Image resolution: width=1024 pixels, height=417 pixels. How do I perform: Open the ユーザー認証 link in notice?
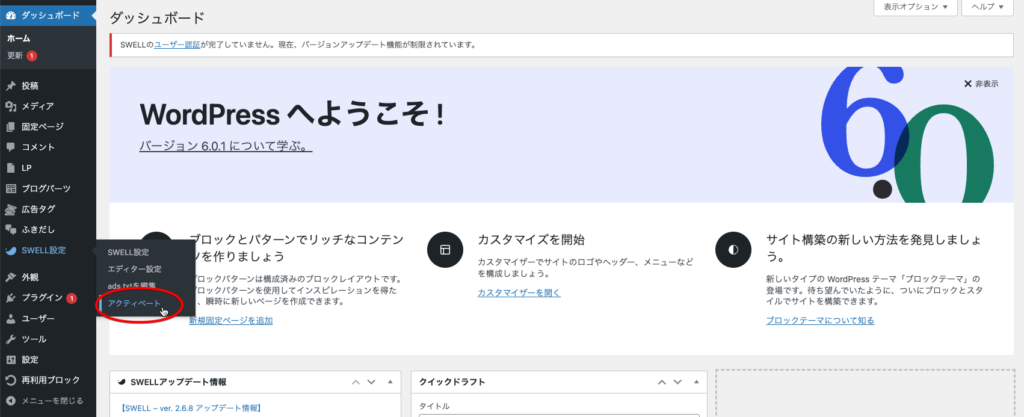click(x=177, y=45)
